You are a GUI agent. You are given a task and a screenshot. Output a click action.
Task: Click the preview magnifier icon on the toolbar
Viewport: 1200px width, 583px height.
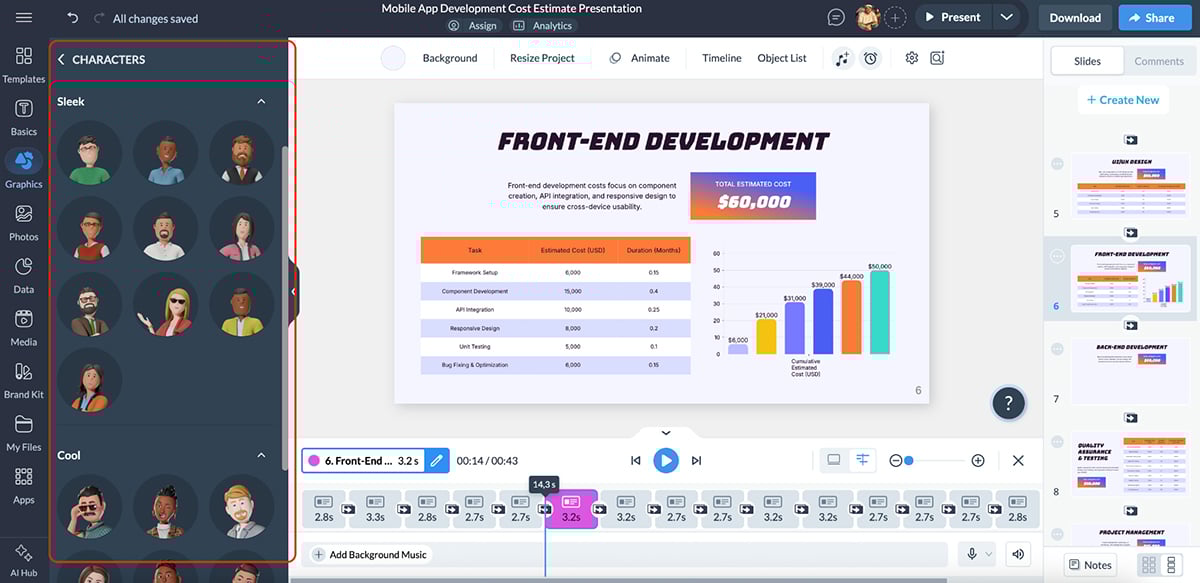936,58
